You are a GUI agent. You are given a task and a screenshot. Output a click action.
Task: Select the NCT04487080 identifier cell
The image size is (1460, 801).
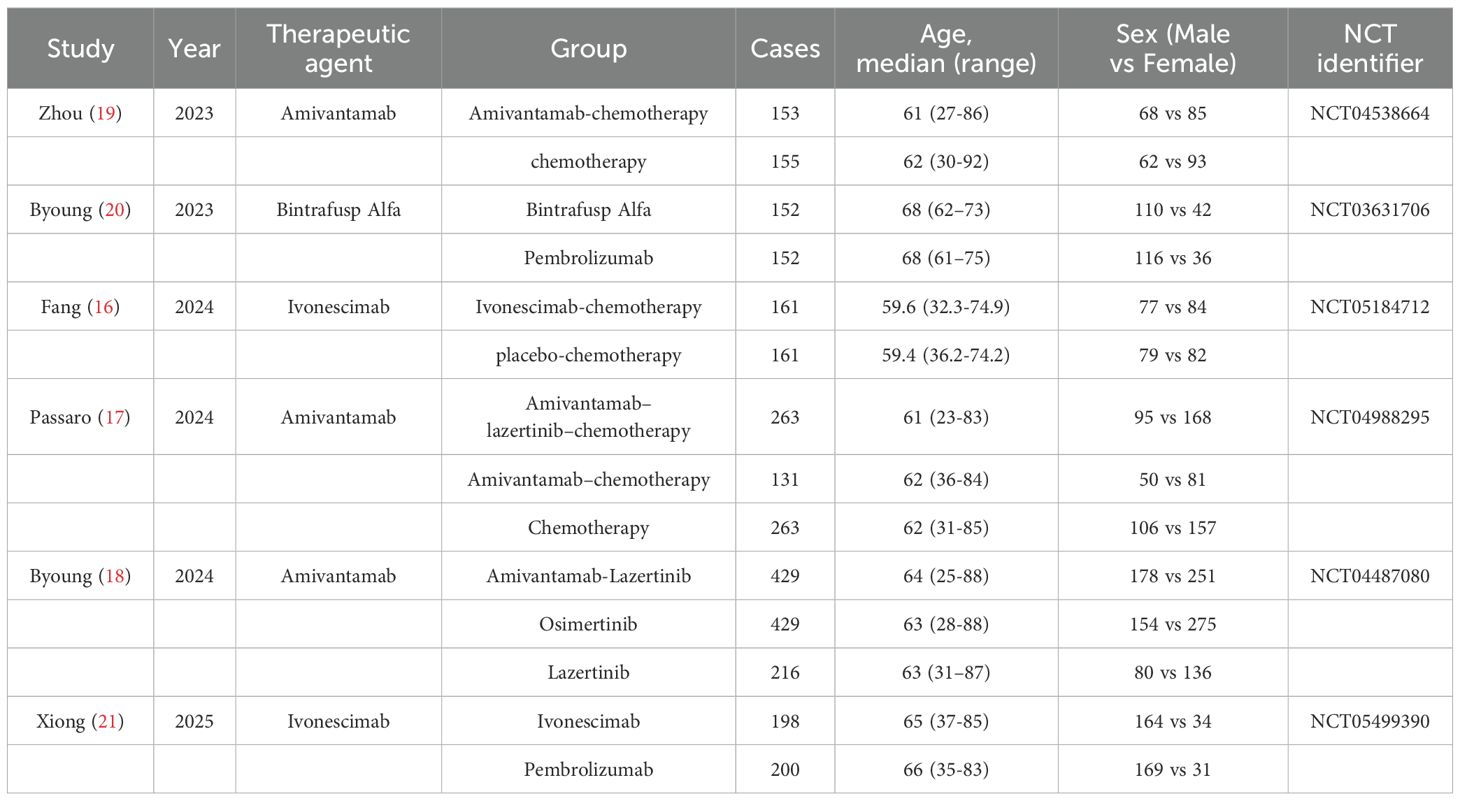pos(1370,576)
